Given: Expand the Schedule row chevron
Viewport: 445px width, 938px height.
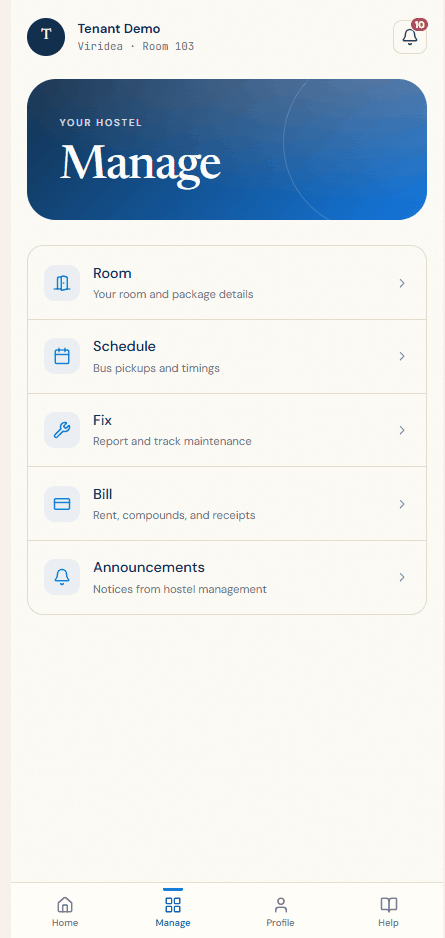Looking at the screenshot, I should [403, 357].
